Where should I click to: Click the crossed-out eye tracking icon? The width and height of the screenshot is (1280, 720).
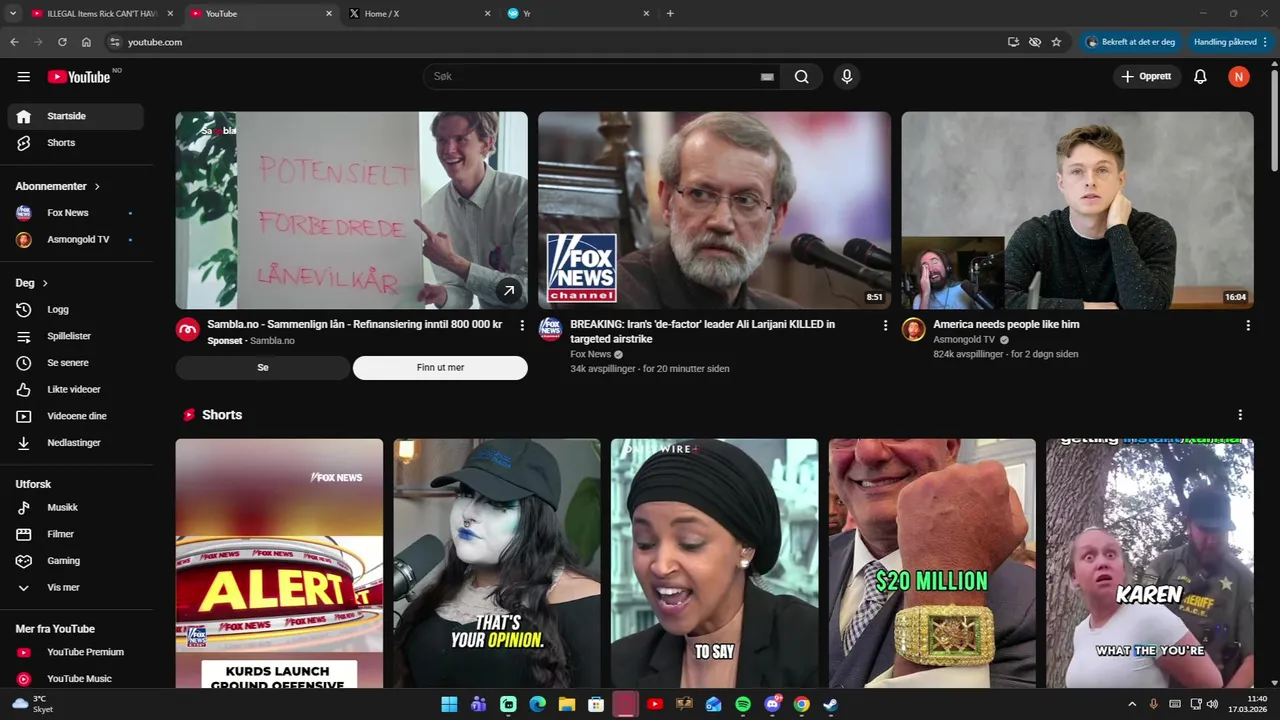pos(1035,42)
